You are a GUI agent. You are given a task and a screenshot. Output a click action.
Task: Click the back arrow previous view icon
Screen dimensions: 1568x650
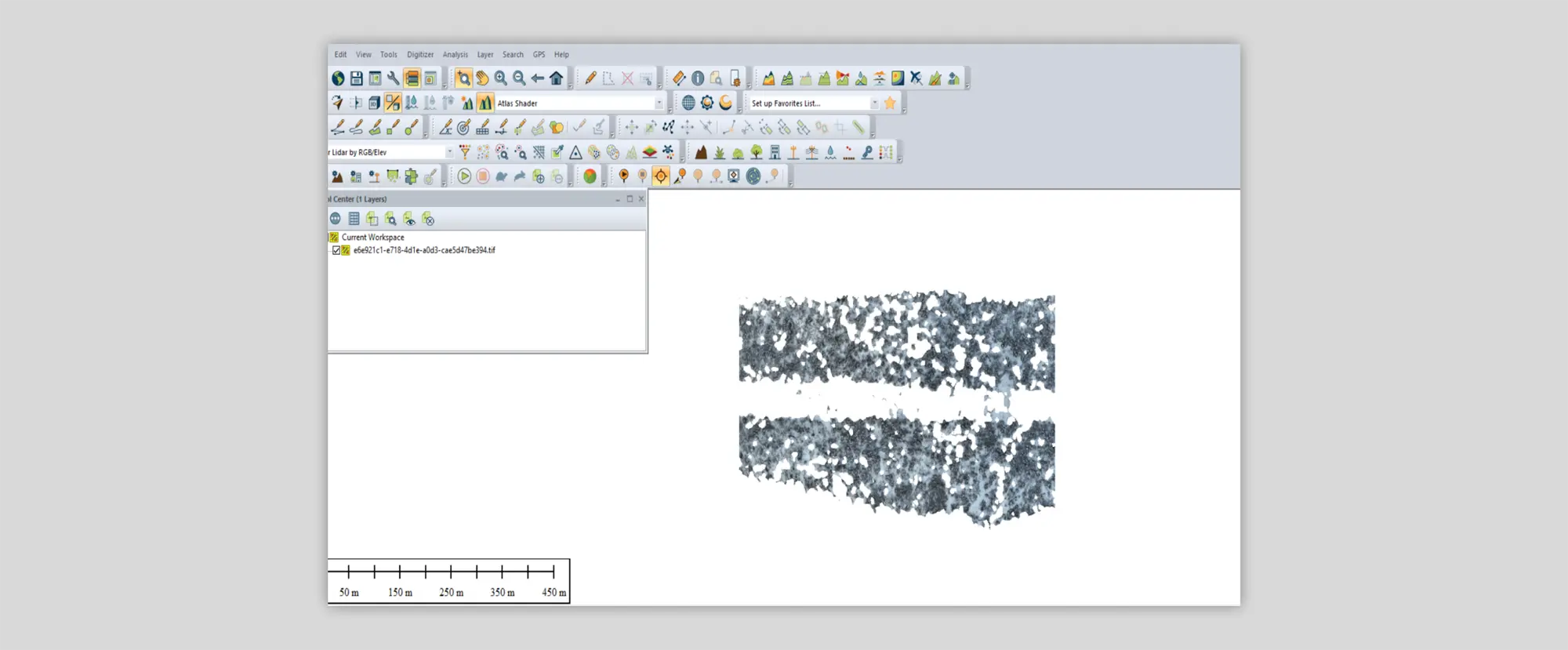538,78
